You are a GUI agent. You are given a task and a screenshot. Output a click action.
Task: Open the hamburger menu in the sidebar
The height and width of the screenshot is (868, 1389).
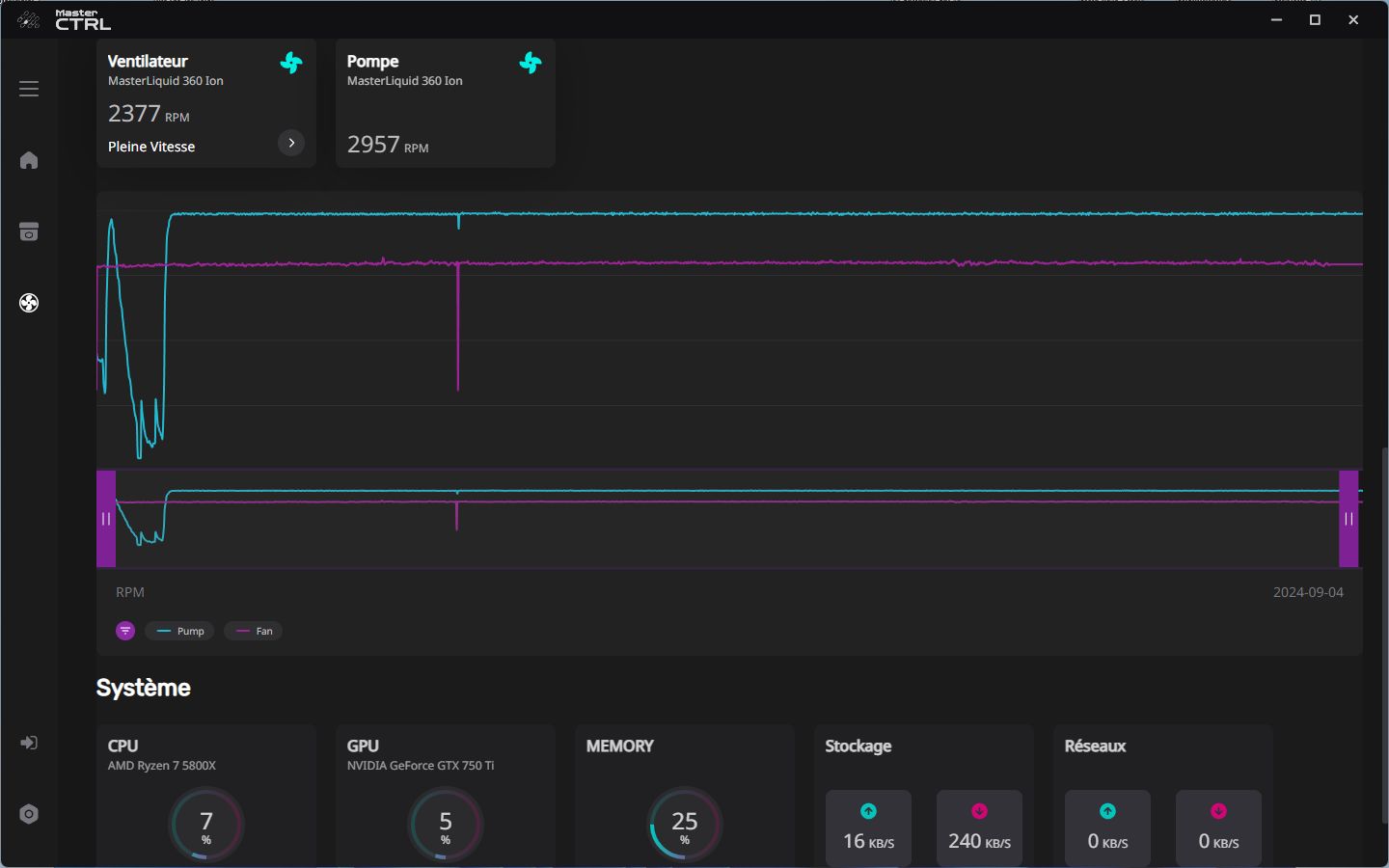point(29,89)
